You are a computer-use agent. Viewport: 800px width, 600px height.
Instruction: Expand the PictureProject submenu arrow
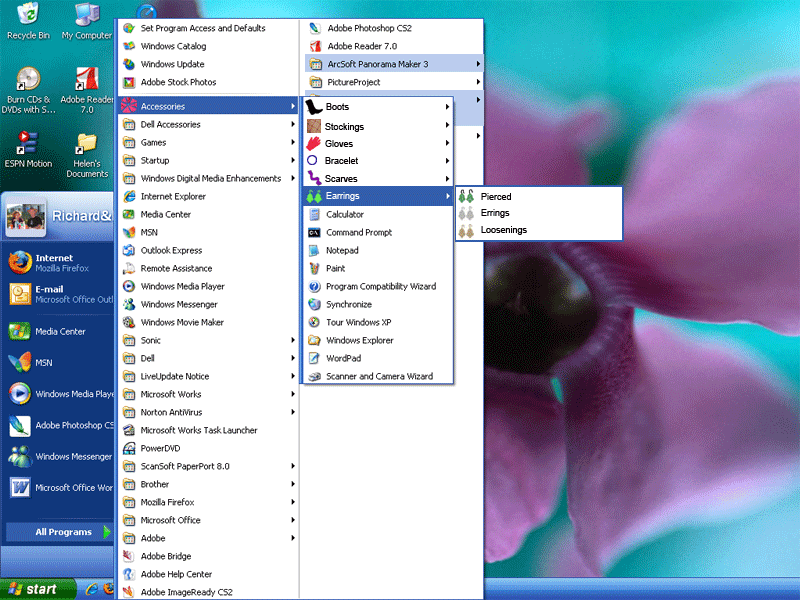coord(478,82)
